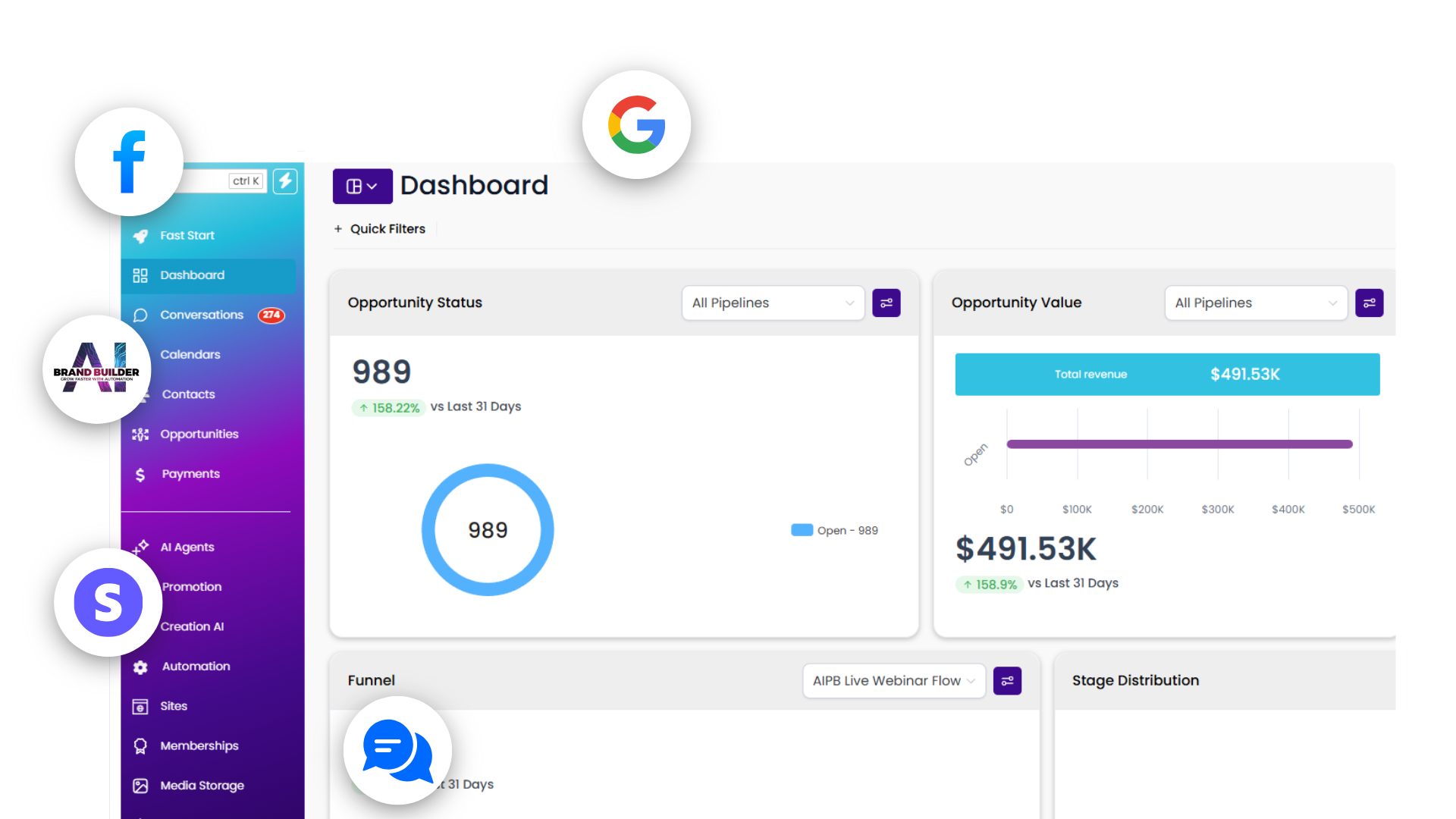Expand All Pipelines dropdown in Opportunity Status

coord(773,303)
